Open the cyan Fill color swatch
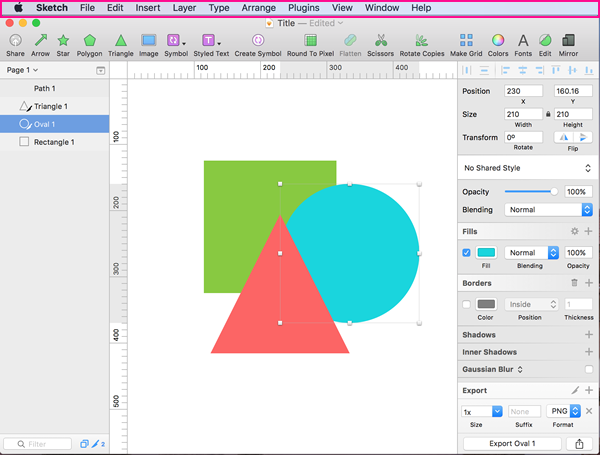 [486, 253]
